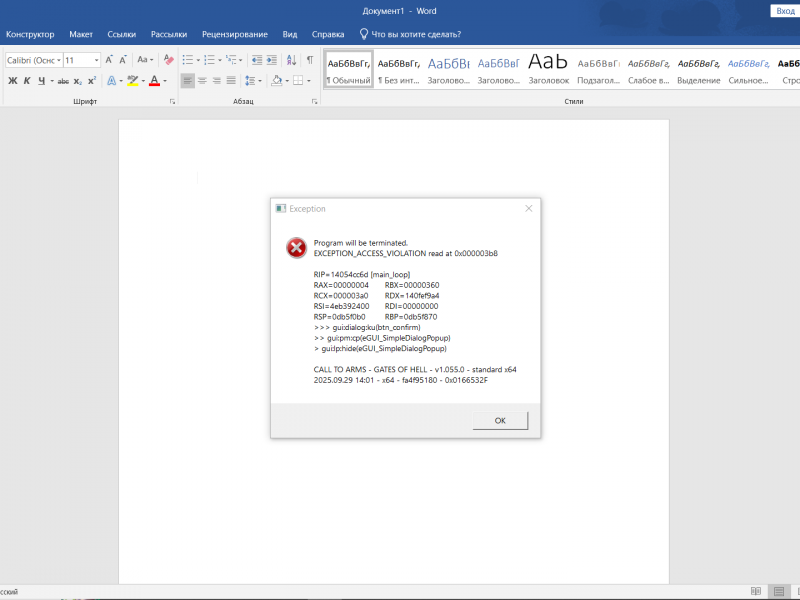Click the Вход sign-in button
The image size is (800, 600).
[x=785, y=10]
